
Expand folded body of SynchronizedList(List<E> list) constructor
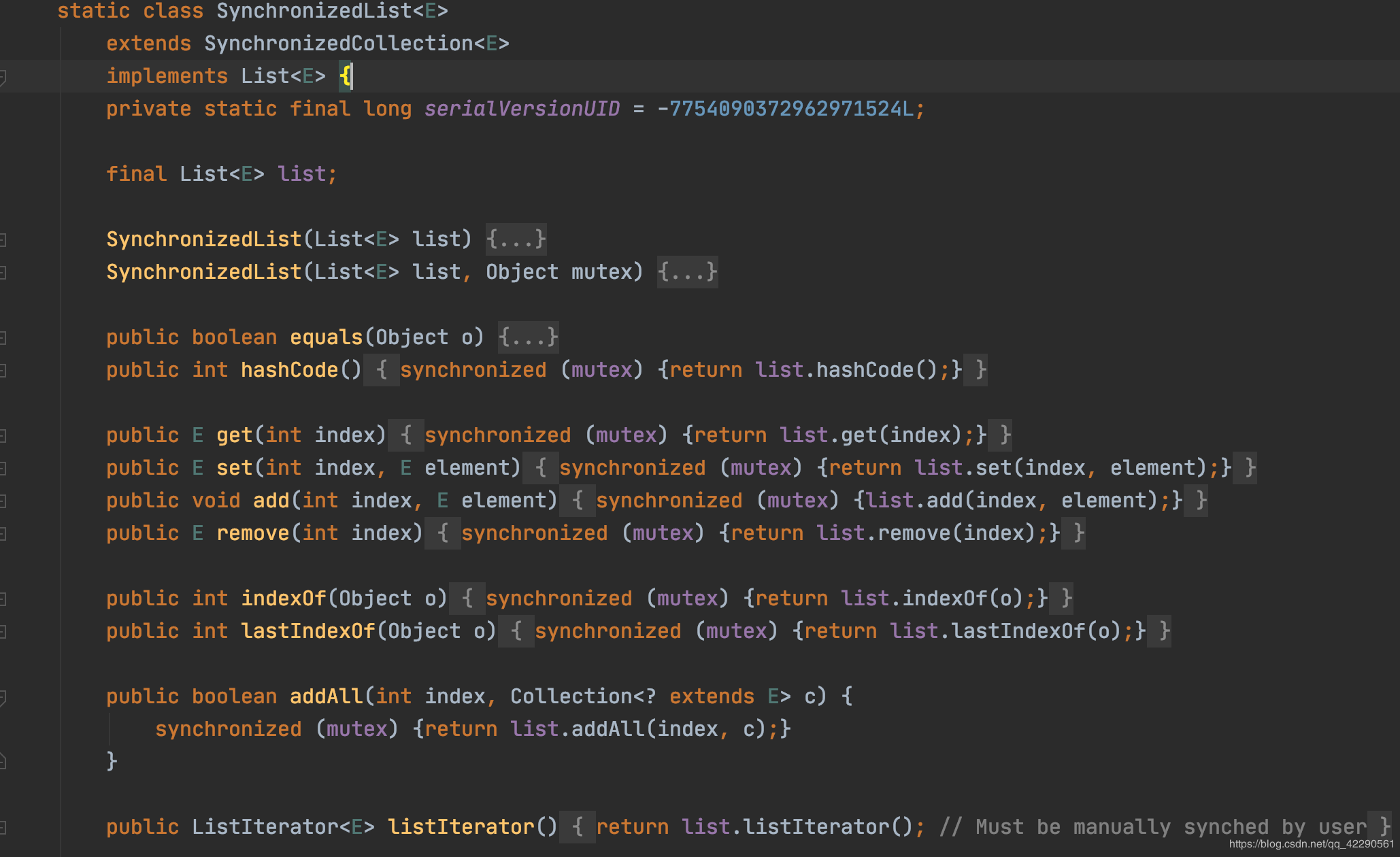click(516, 239)
